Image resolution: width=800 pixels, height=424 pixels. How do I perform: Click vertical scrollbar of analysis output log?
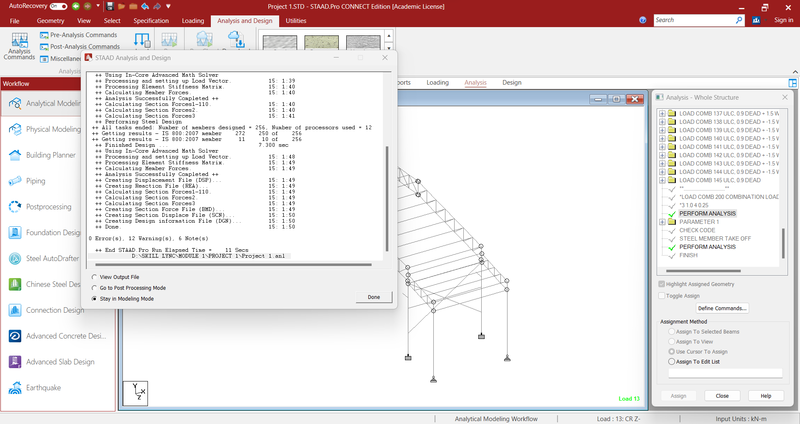387,199
